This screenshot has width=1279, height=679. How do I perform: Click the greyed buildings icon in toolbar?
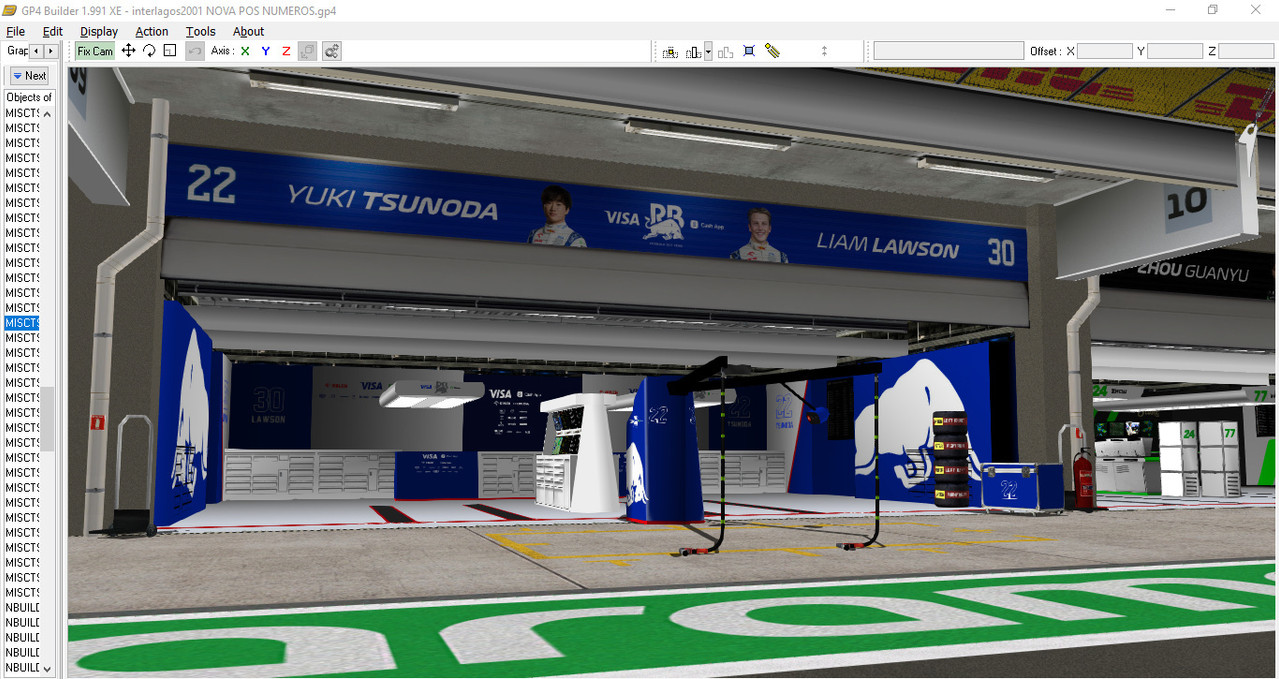point(726,51)
